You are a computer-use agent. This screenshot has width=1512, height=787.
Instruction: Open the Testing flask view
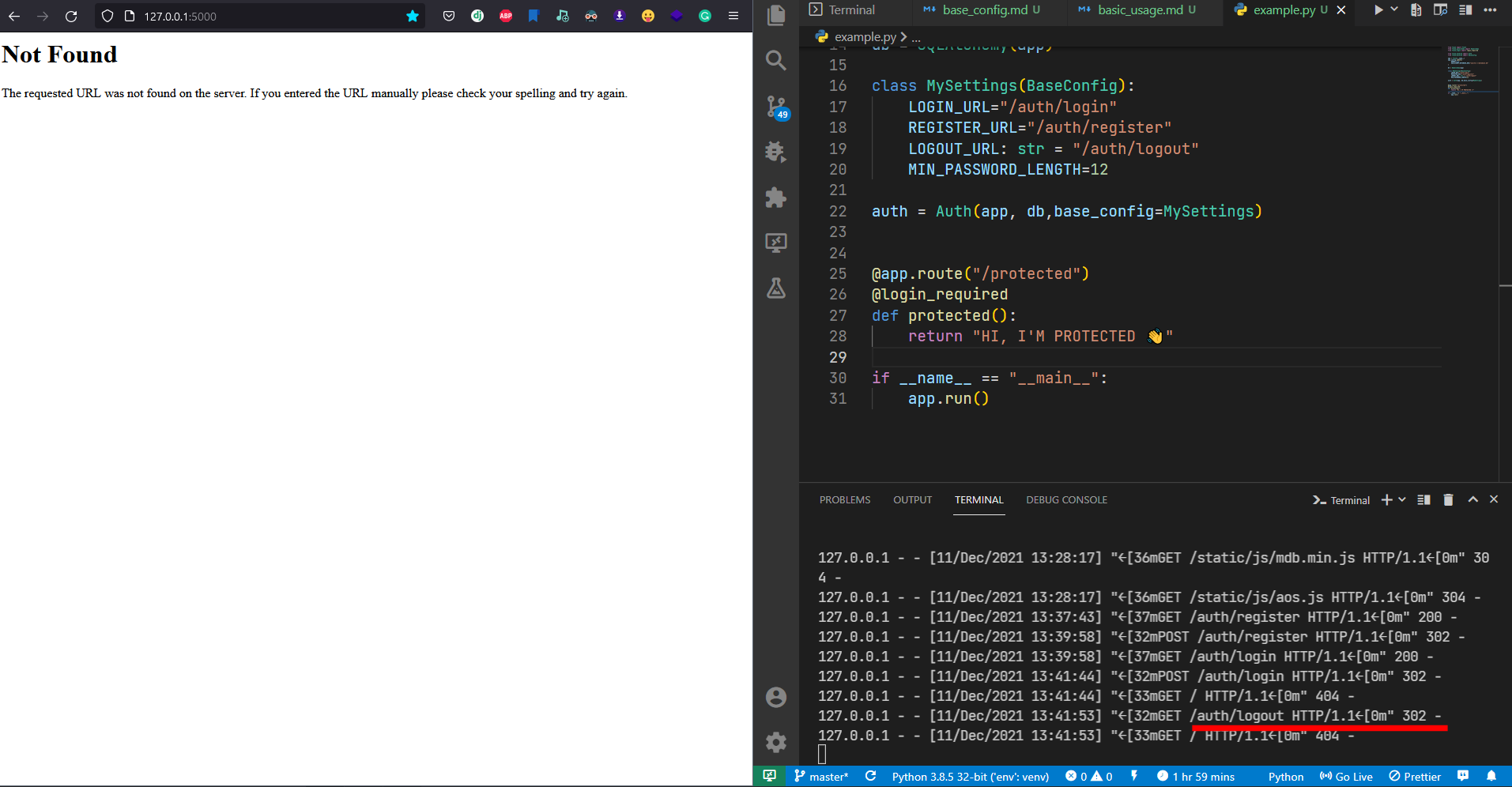pyautogui.click(x=776, y=288)
